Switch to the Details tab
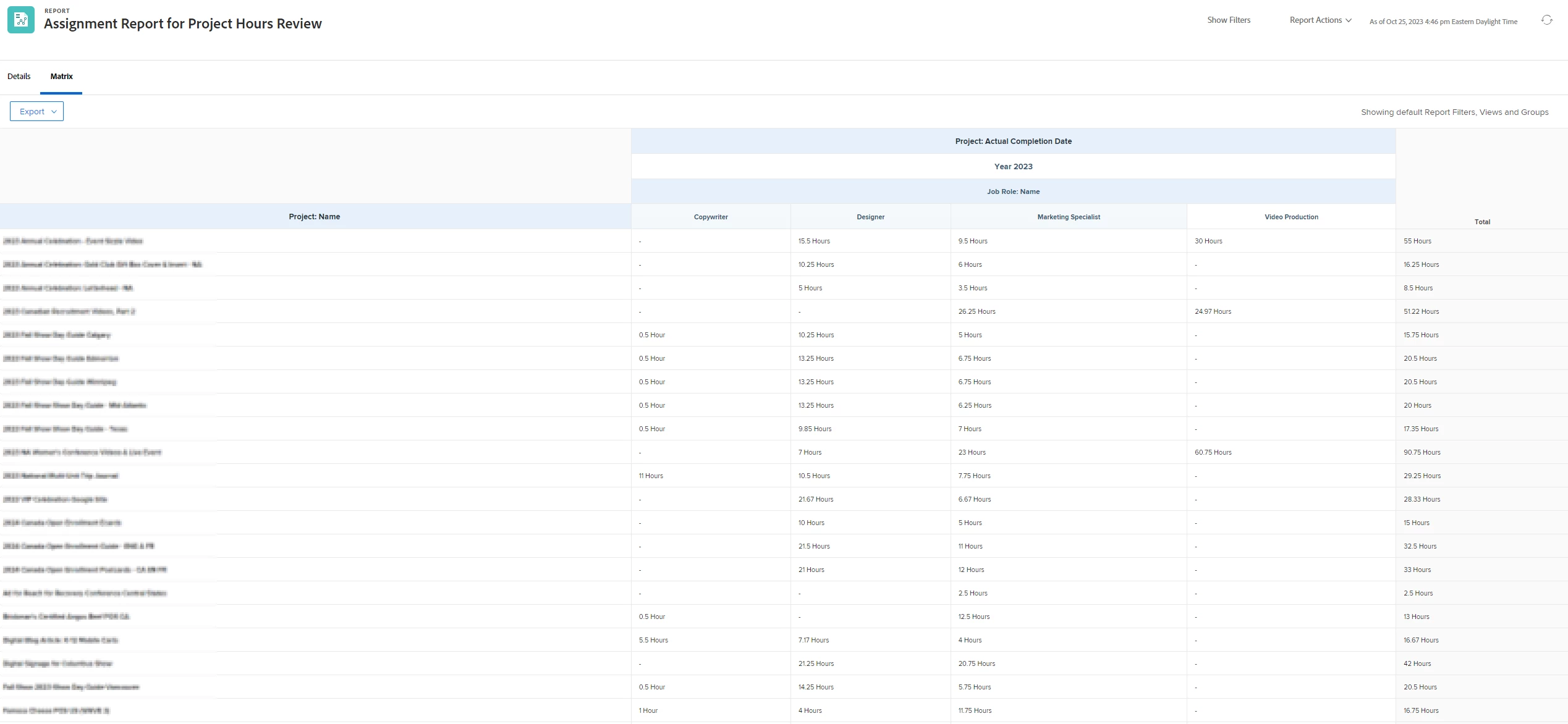Viewport: 1568px width, 724px height. [x=19, y=77]
